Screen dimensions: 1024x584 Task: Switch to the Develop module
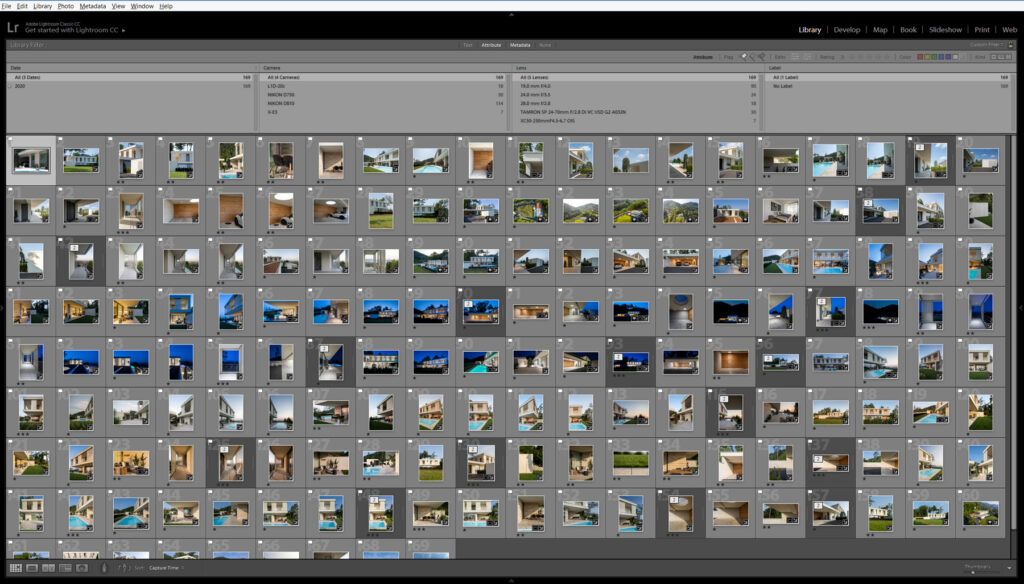click(x=846, y=30)
